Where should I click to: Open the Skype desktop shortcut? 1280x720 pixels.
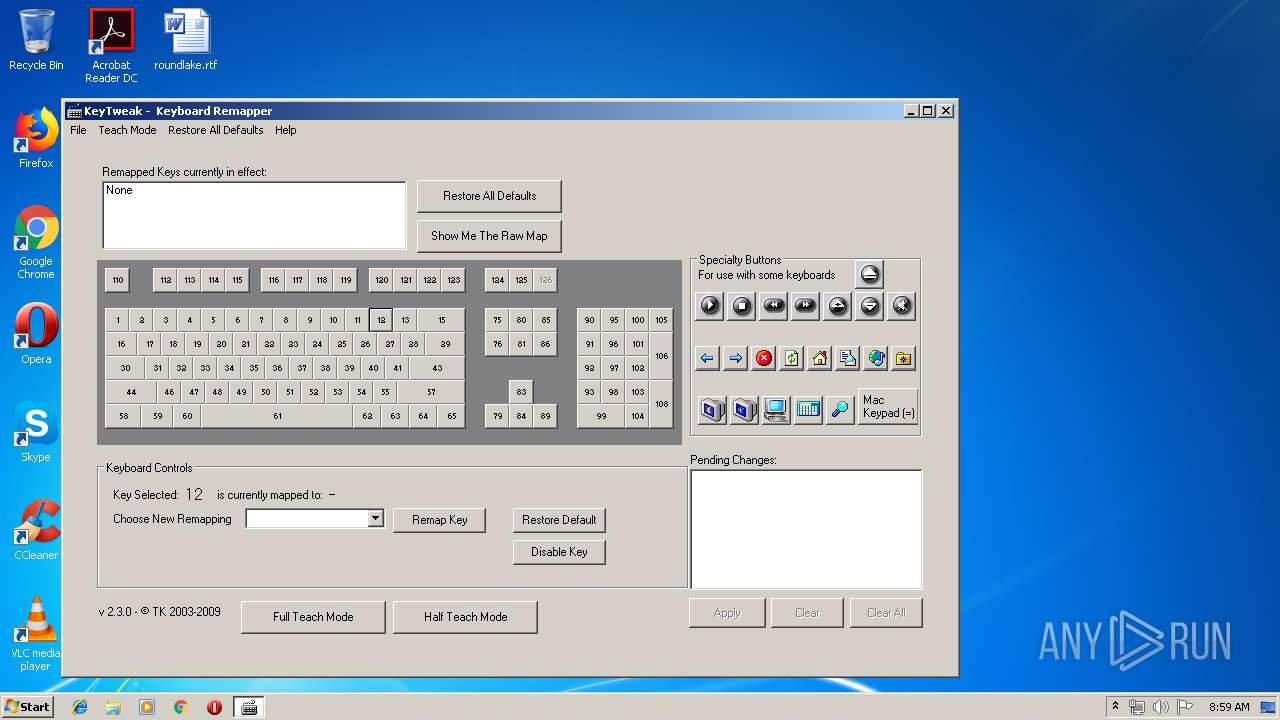(x=36, y=432)
